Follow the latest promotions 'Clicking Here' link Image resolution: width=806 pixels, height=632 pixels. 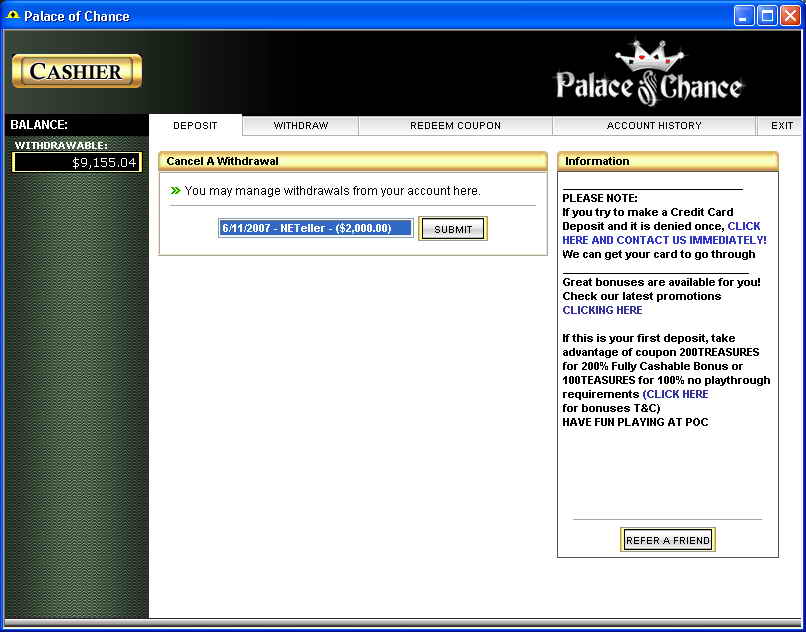(602, 310)
